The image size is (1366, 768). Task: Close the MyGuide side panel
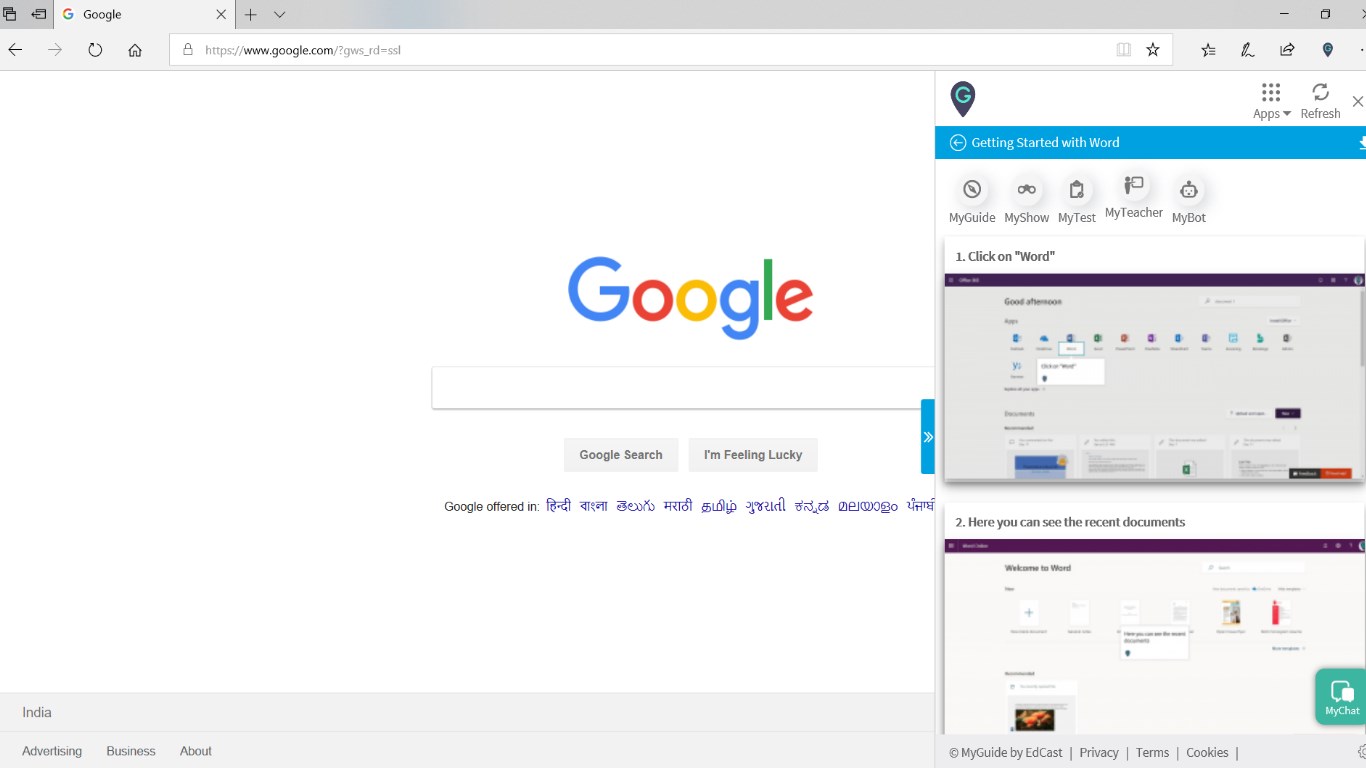pyautogui.click(x=1357, y=101)
